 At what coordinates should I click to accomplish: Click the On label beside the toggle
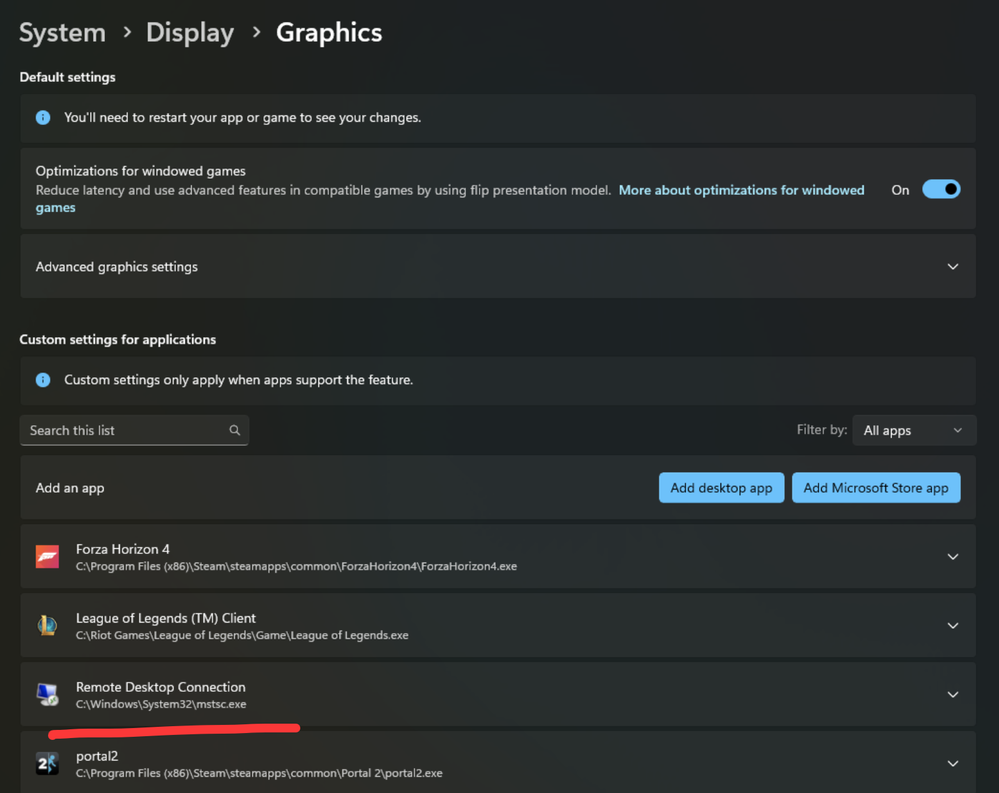[x=900, y=190]
